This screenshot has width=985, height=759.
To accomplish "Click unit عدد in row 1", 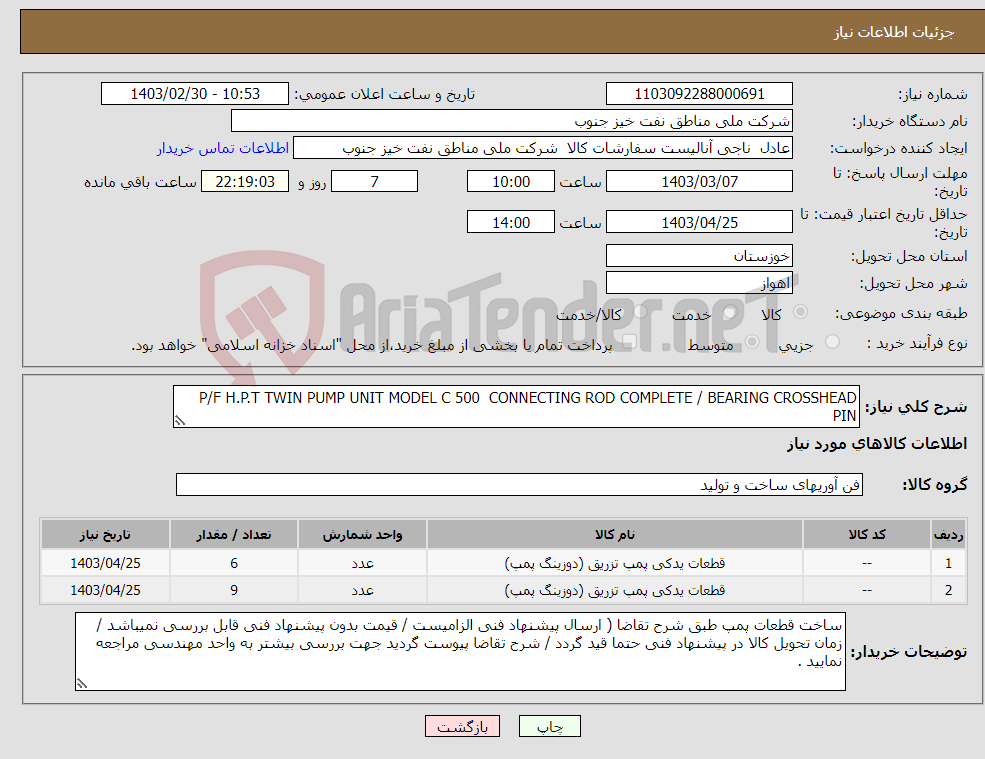I will click(x=362, y=563).
